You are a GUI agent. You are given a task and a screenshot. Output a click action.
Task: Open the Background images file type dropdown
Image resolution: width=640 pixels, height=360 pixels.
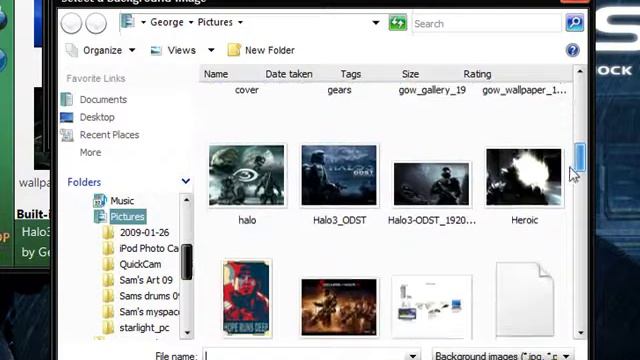pos(567,356)
